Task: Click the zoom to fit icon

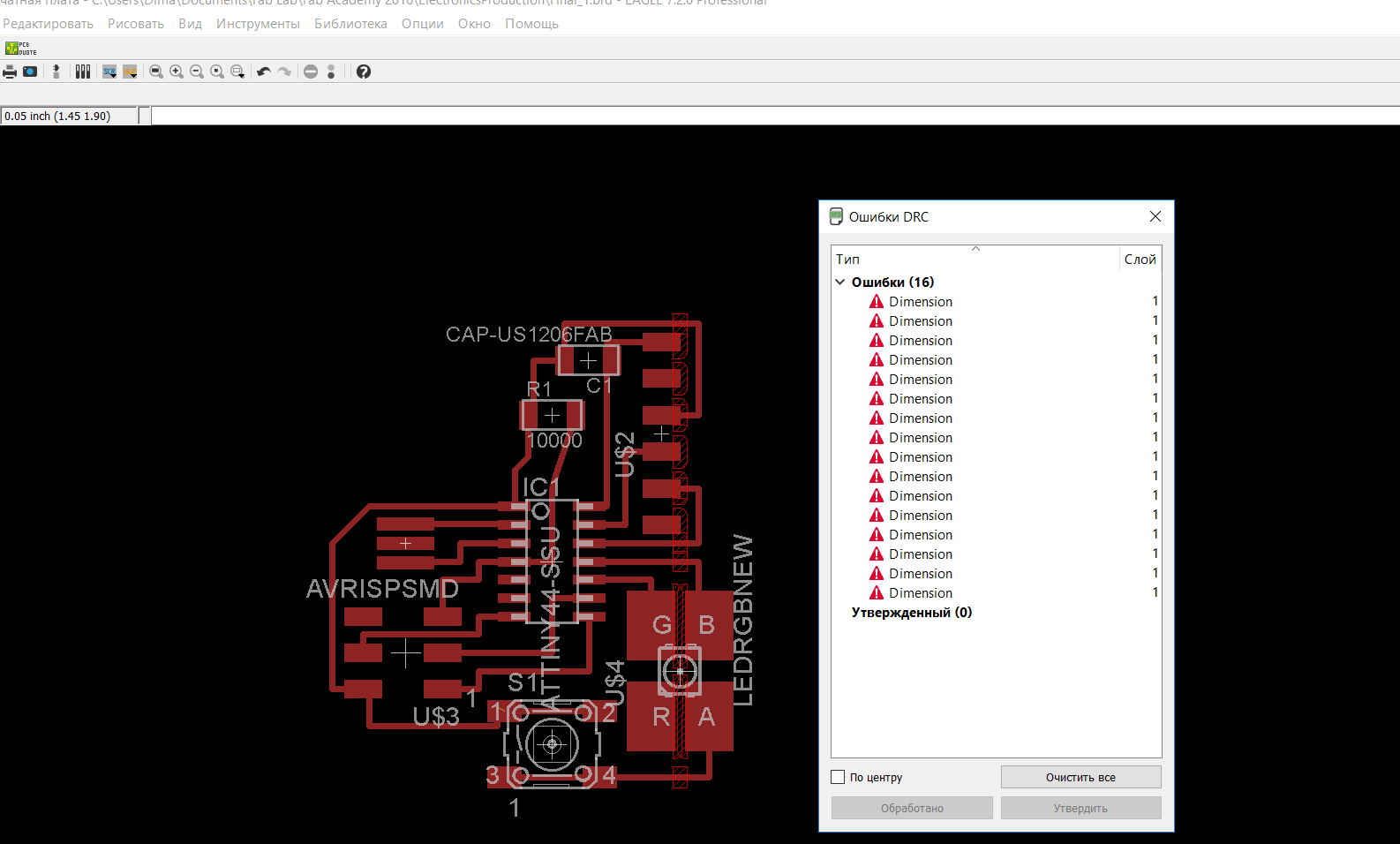Action: (156, 72)
